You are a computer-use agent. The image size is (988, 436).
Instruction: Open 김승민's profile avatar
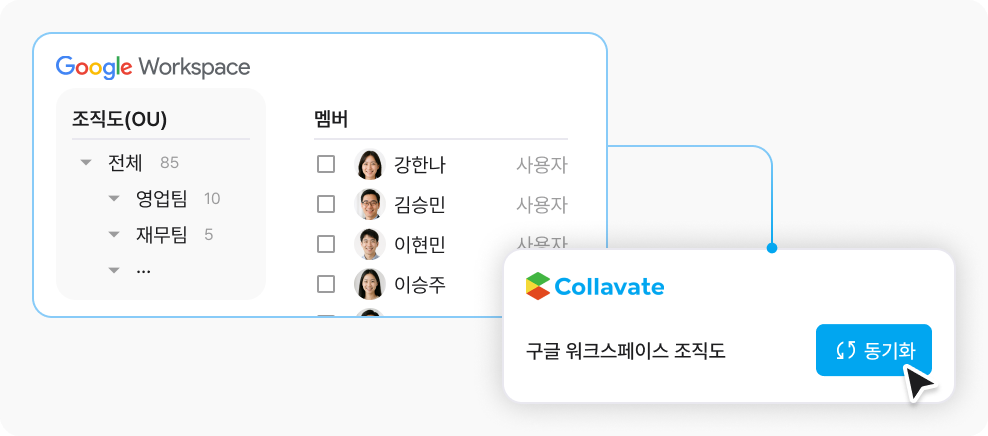(x=370, y=204)
